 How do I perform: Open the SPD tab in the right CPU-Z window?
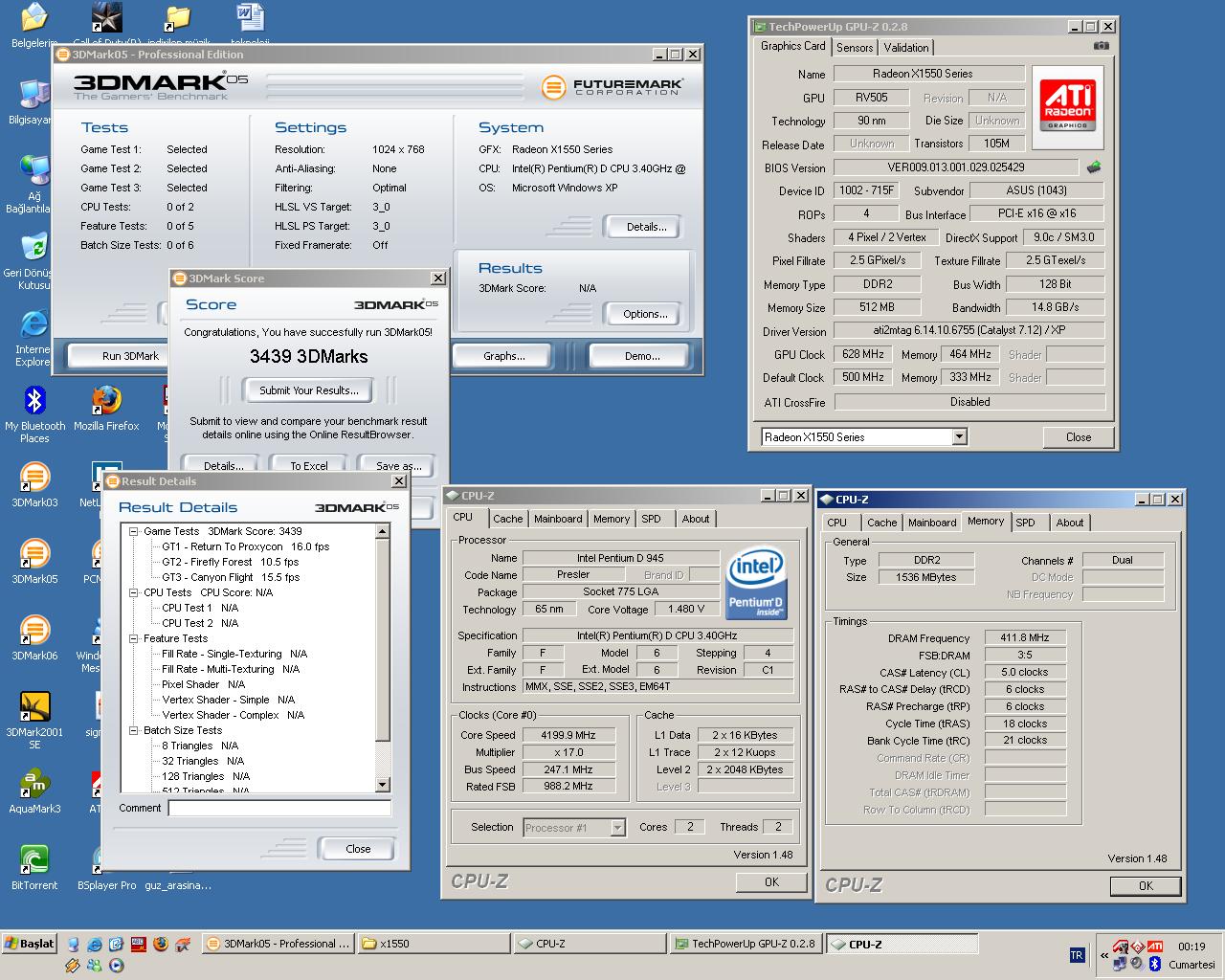coord(1025,523)
